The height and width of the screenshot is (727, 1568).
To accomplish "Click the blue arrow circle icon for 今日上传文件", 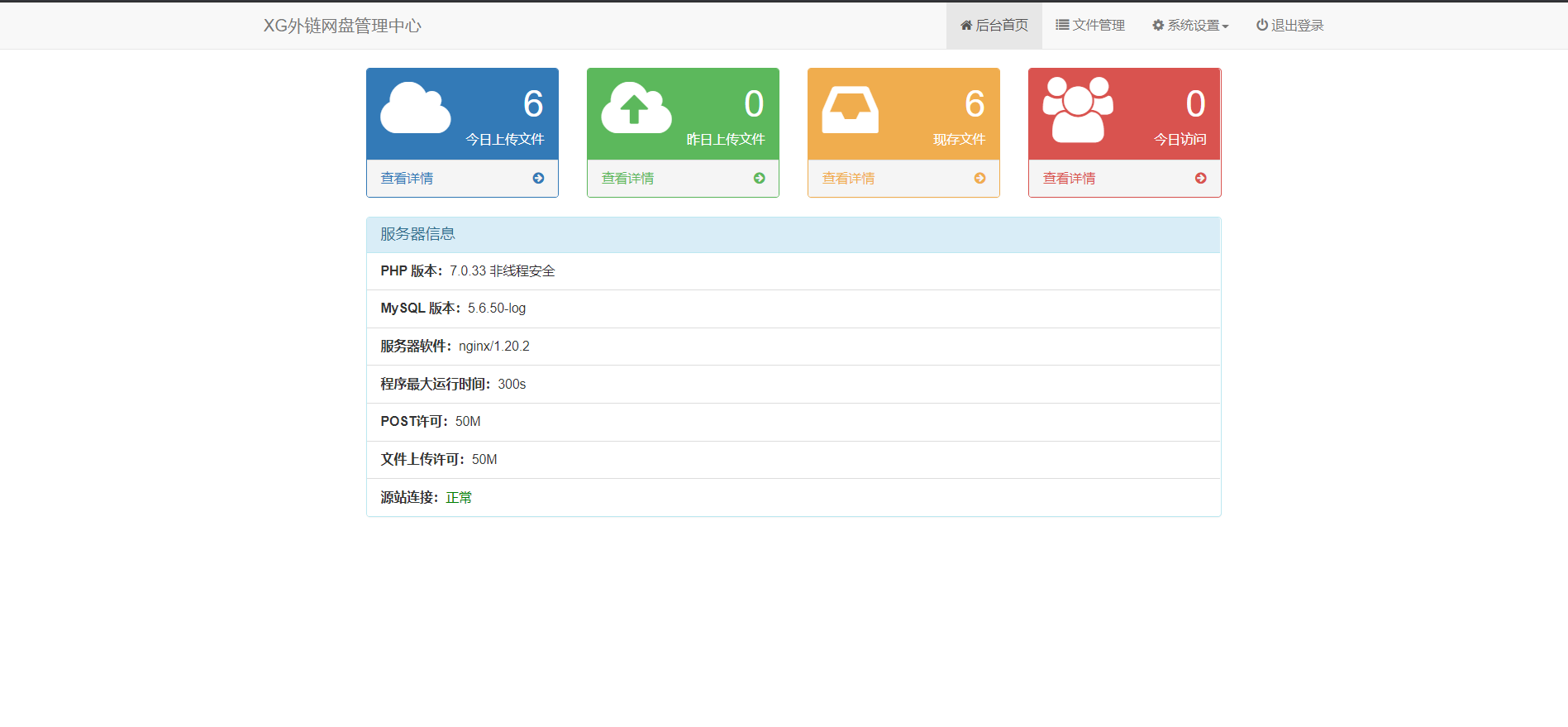I will tap(538, 178).
